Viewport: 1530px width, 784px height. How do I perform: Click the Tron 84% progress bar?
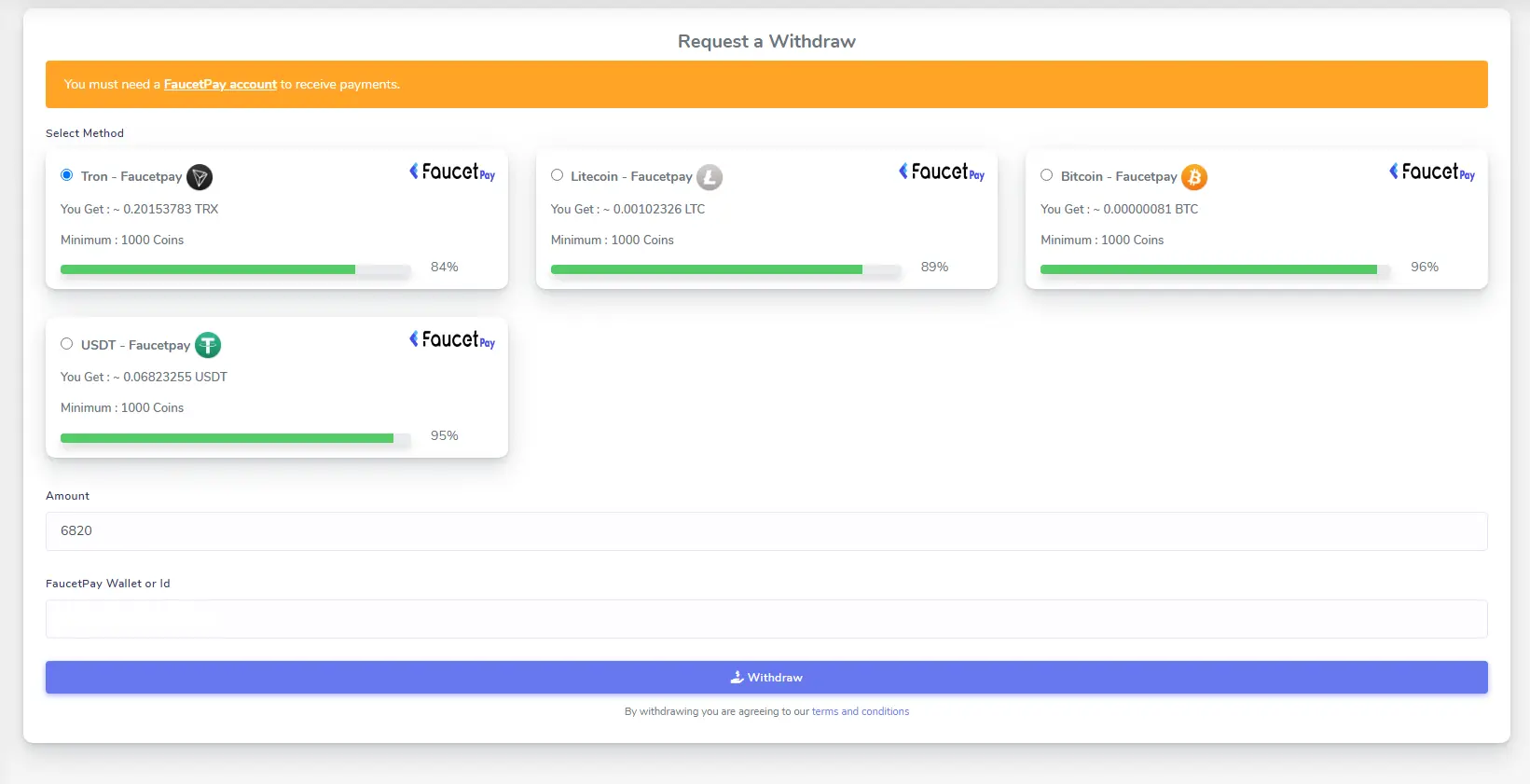[x=236, y=269]
